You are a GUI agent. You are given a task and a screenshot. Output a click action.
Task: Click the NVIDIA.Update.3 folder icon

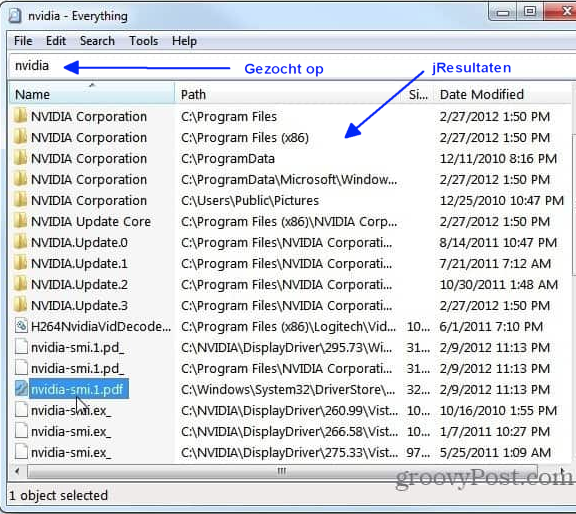click(21, 305)
